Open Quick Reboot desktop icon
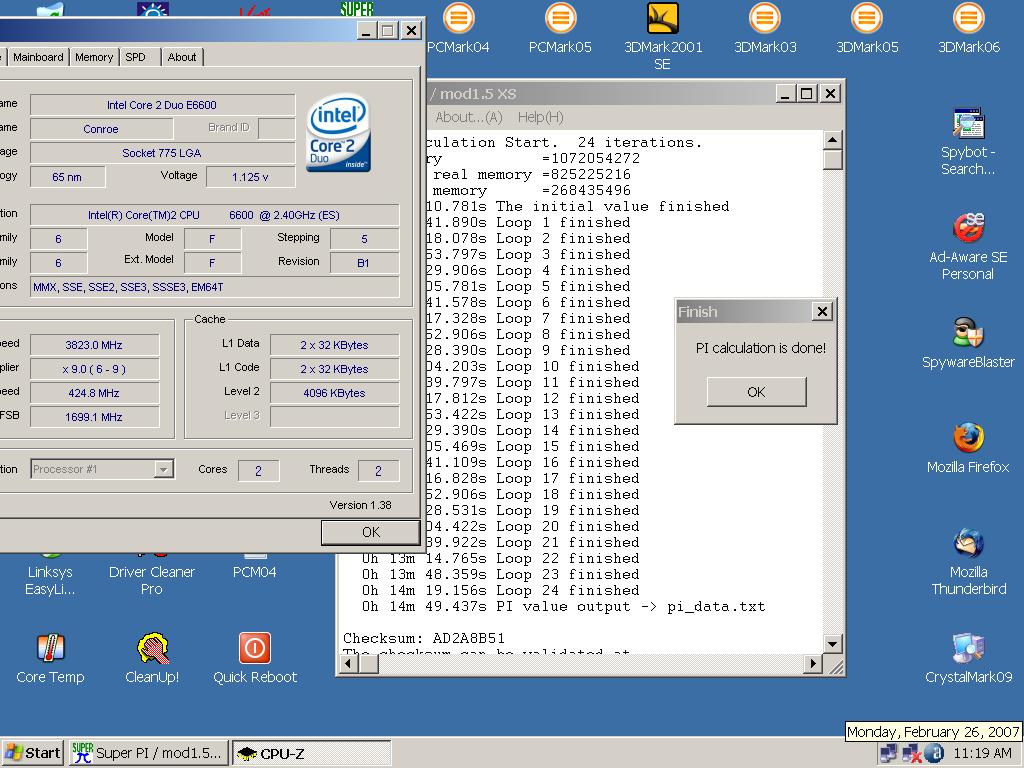 (255, 658)
